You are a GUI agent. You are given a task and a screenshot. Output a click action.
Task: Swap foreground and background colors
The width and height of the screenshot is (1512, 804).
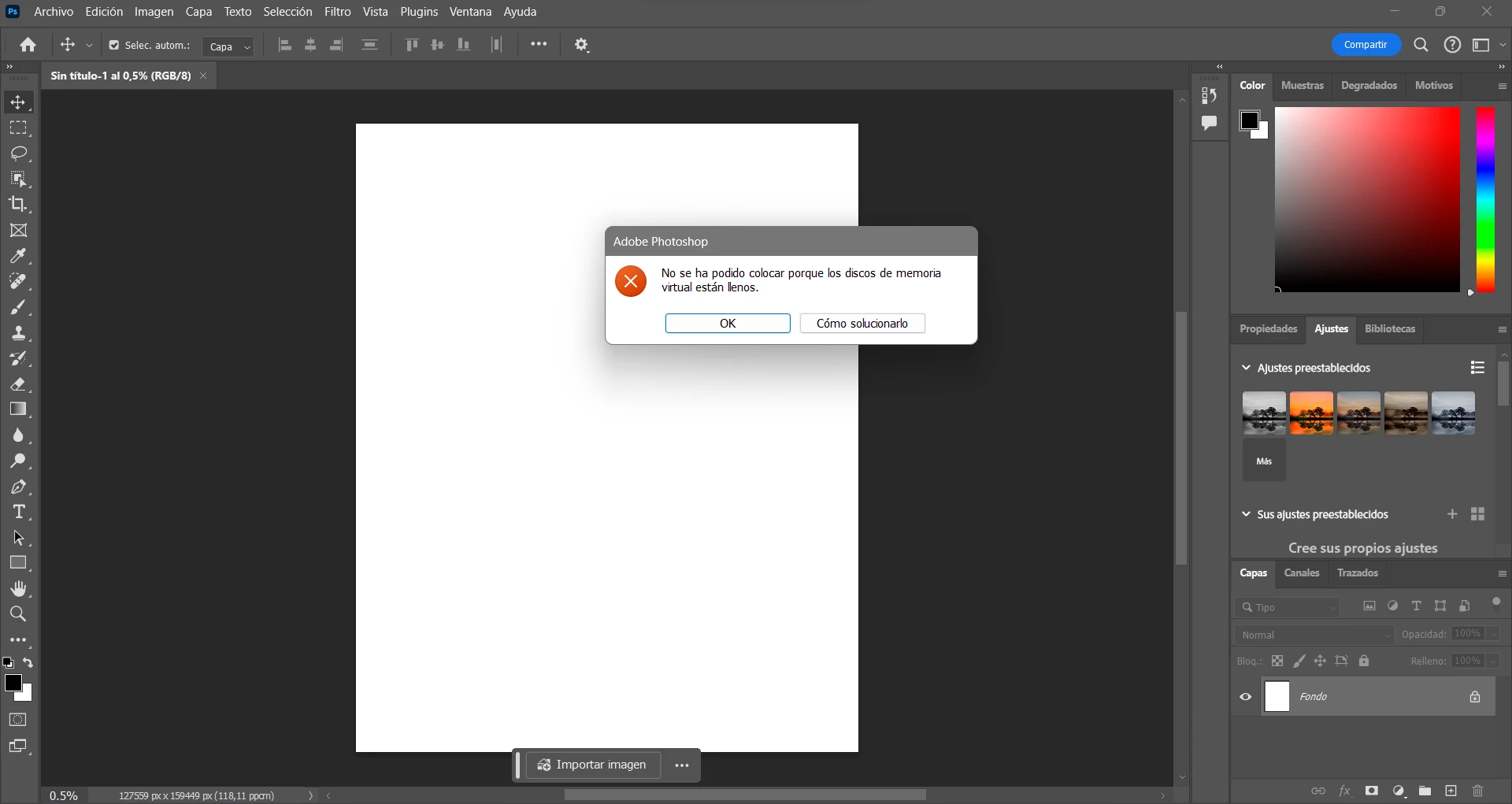click(28, 663)
